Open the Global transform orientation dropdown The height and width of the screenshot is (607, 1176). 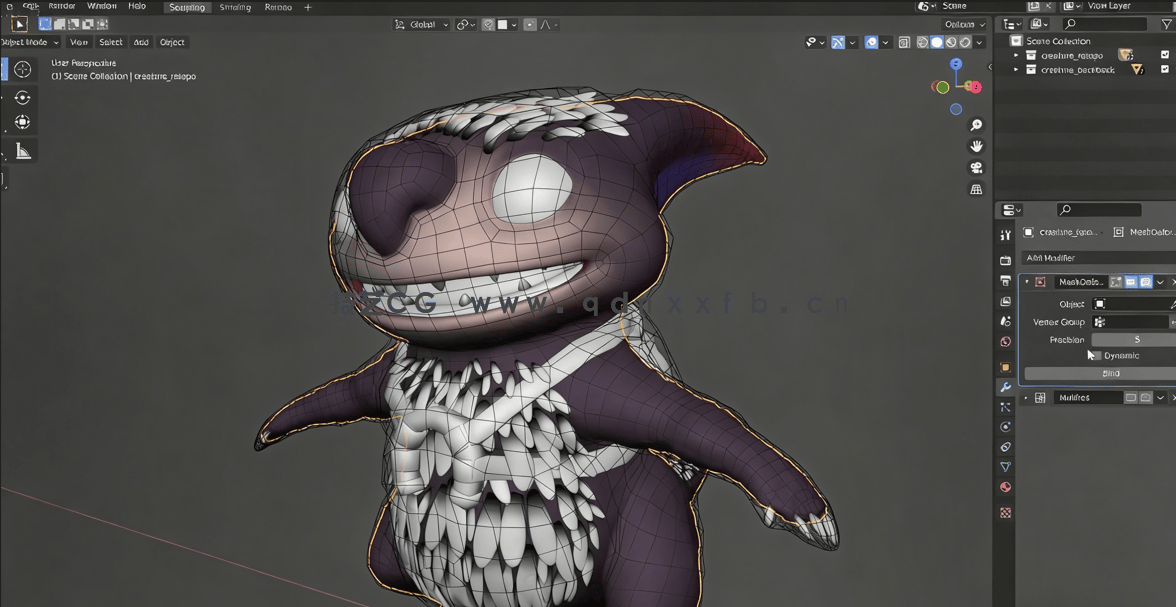[x=421, y=24]
